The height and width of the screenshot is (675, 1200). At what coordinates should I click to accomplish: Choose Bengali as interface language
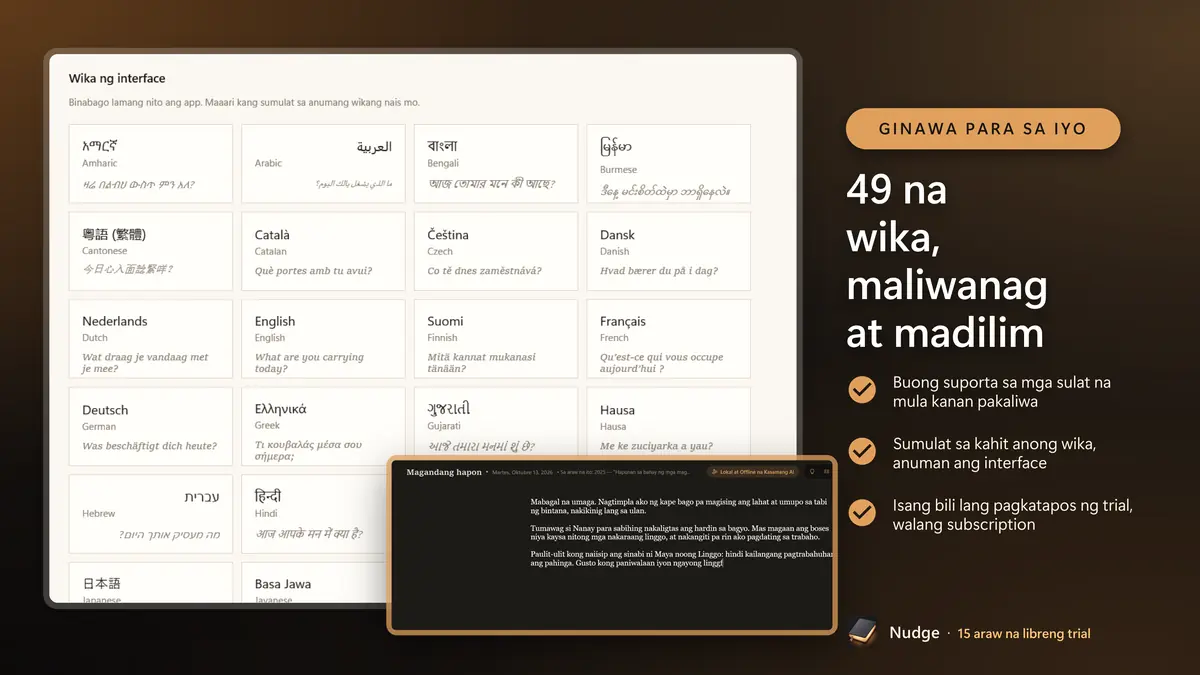[x=496, y=164]
